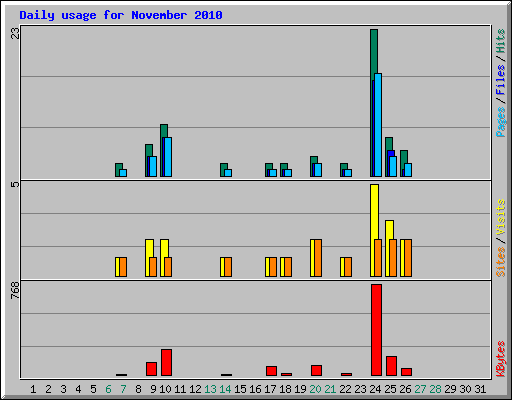Click the "KBytes" legend label

coord(500,359)
